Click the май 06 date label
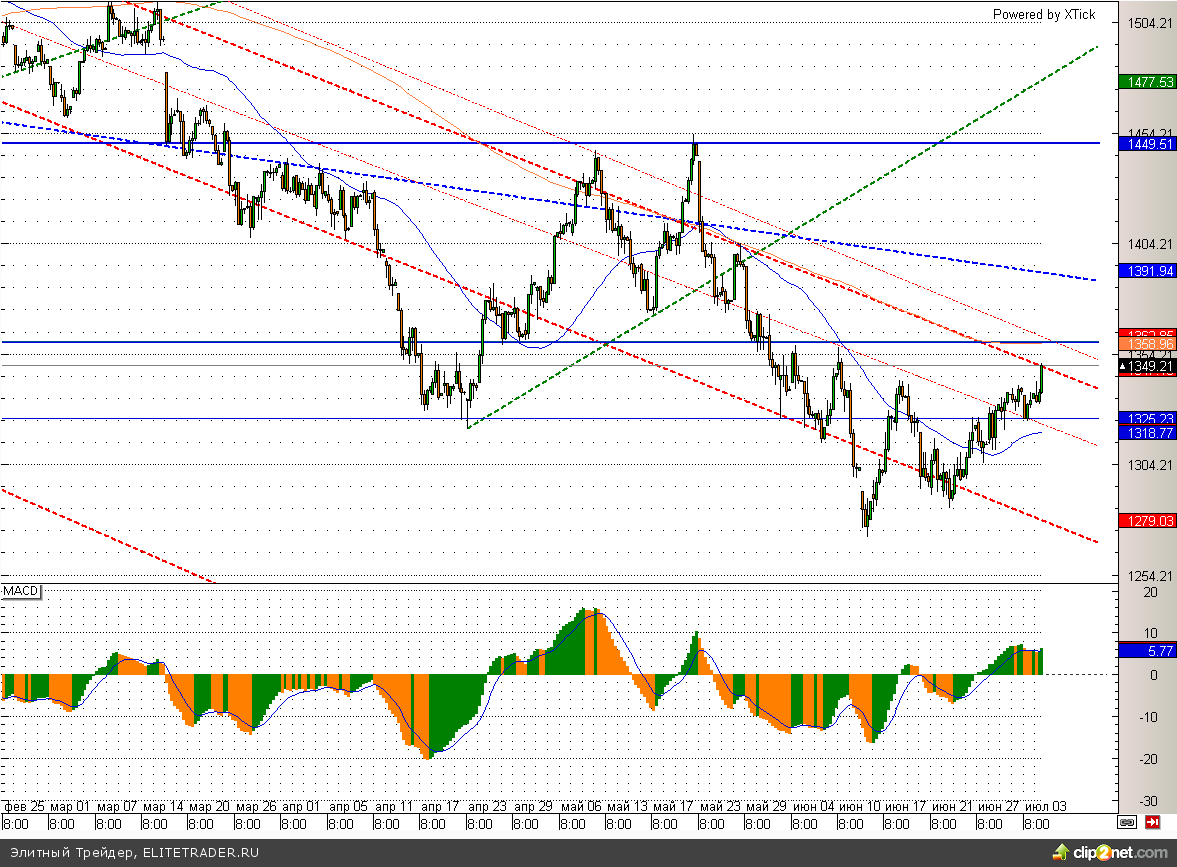 (580, 806)
